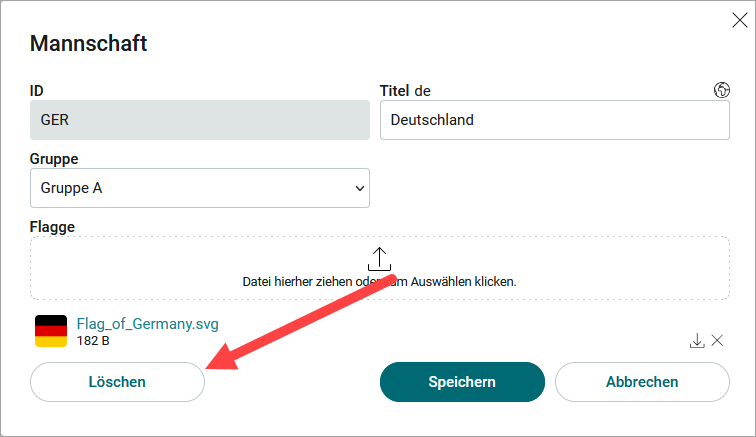The image size is (756, 437).
Task: Close the Mannschaft dialog with top-right X
Action: (x=739, y=20)
